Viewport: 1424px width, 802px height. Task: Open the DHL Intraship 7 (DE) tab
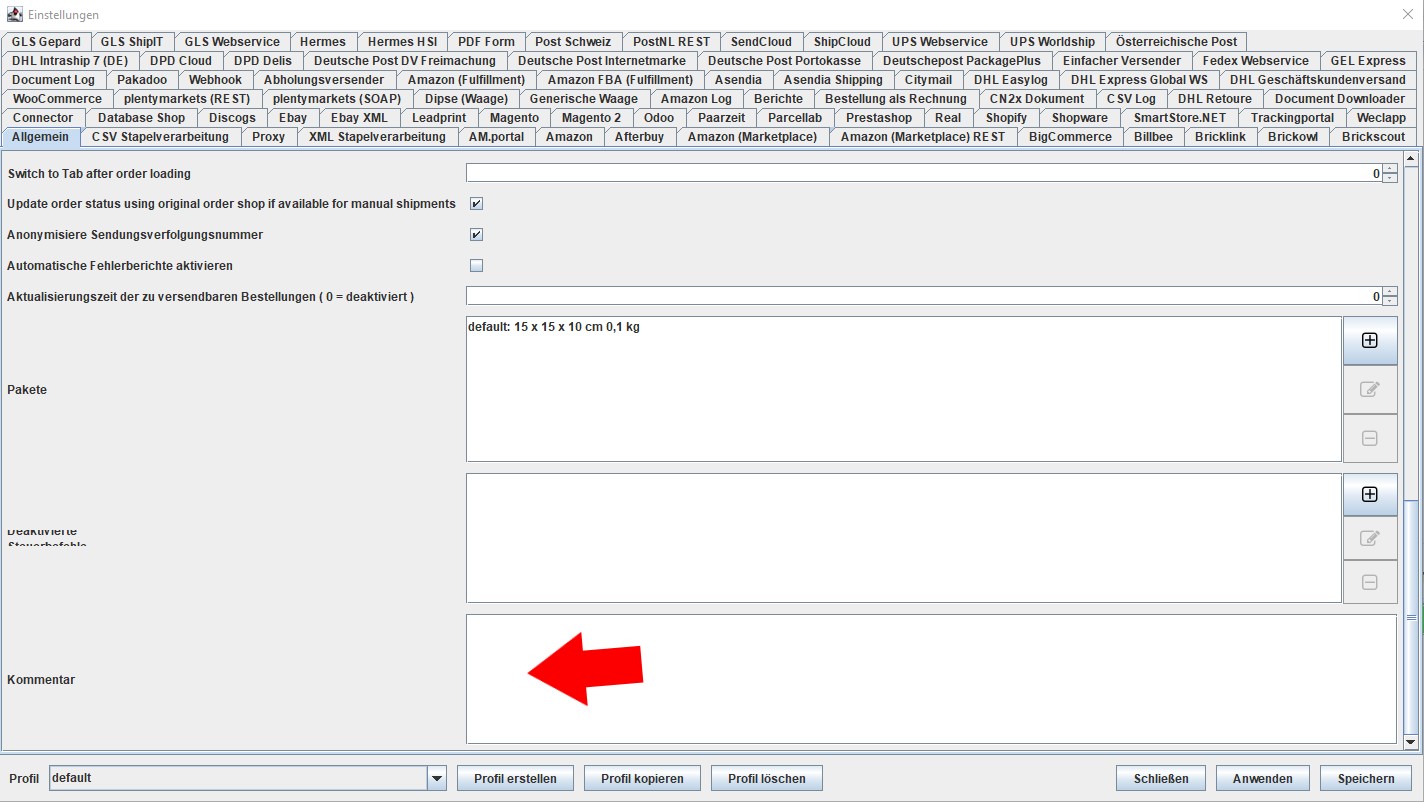click(70, 61)
